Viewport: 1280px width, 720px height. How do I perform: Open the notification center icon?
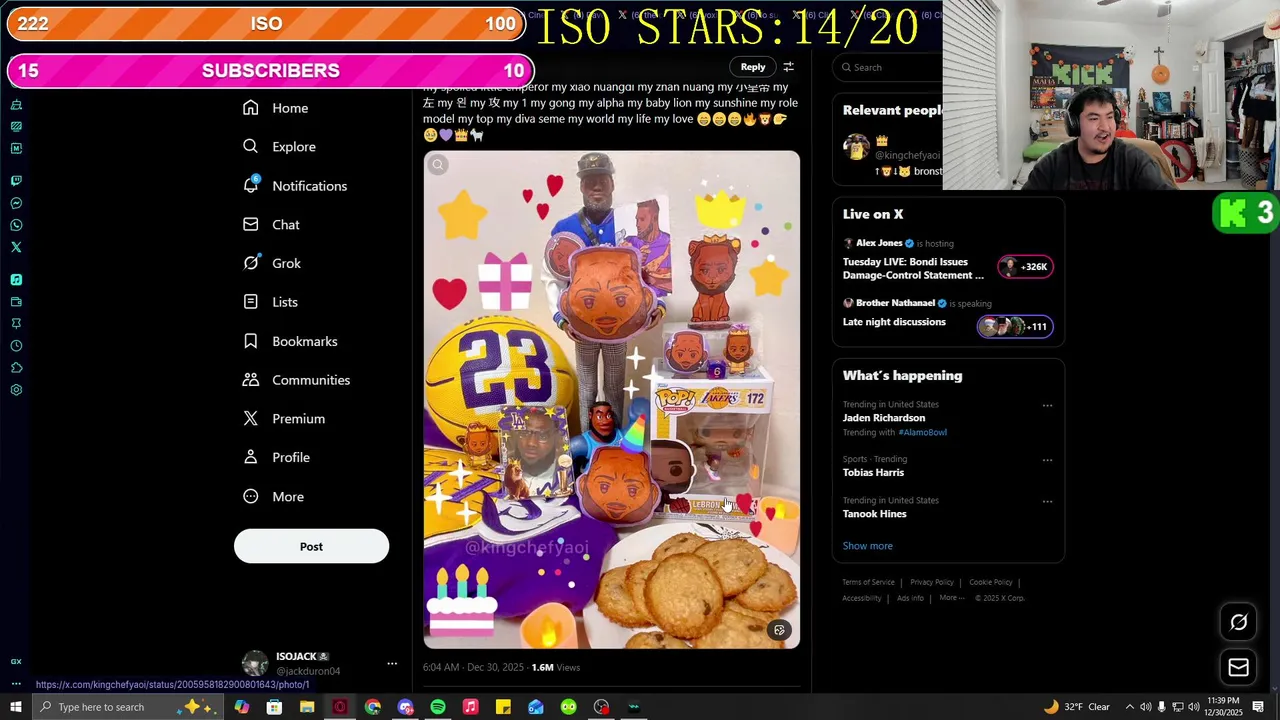coord(1258,707)
